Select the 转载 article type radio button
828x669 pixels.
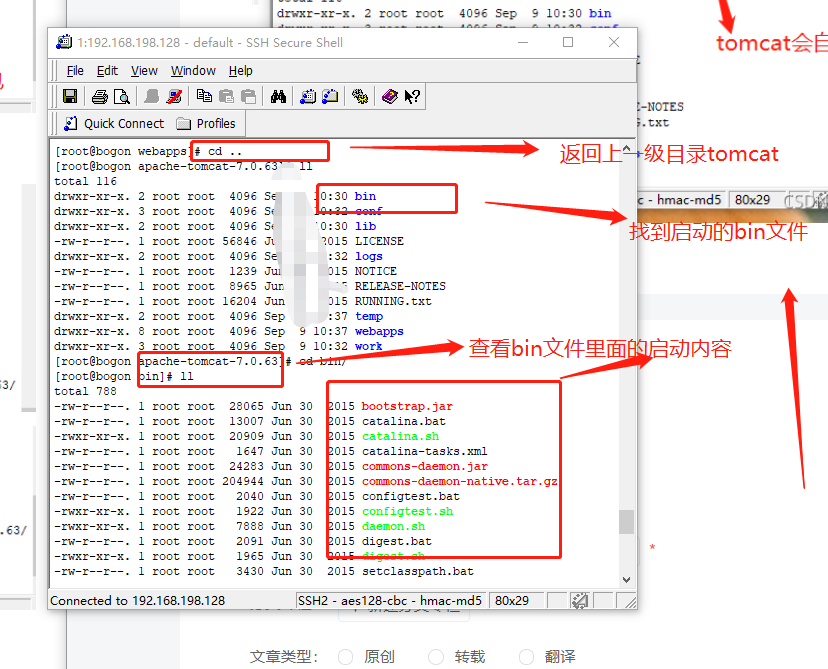436,657
